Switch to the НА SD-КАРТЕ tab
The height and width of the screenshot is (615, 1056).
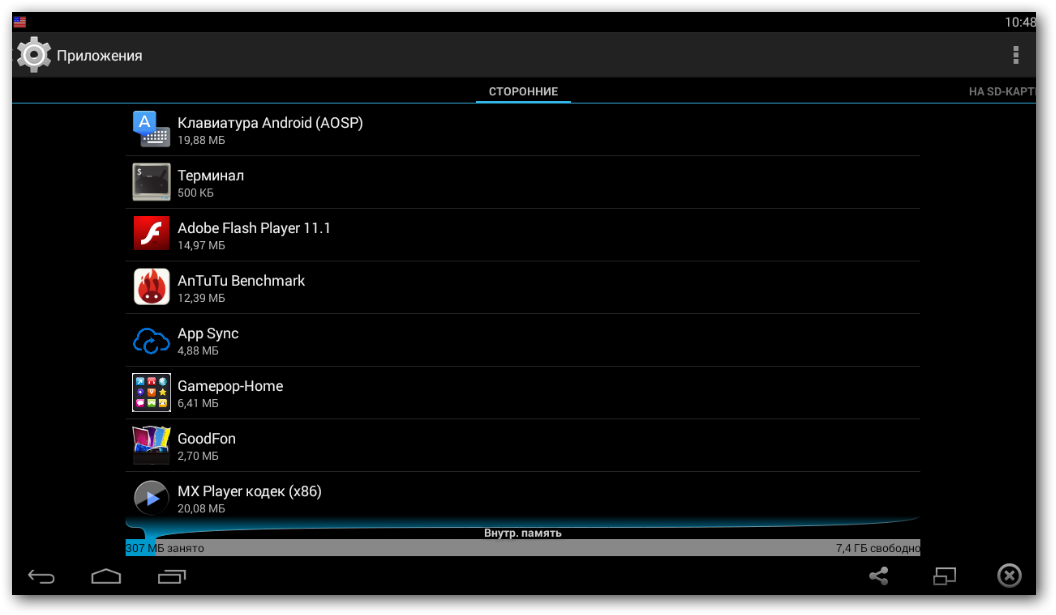1001,92
